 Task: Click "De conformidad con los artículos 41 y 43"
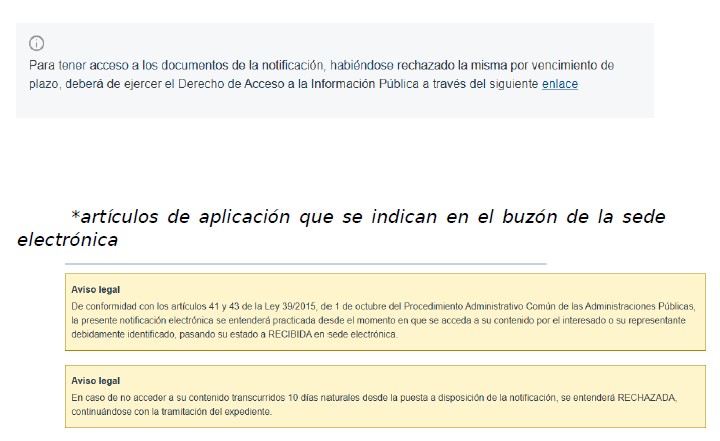[166, 304]
